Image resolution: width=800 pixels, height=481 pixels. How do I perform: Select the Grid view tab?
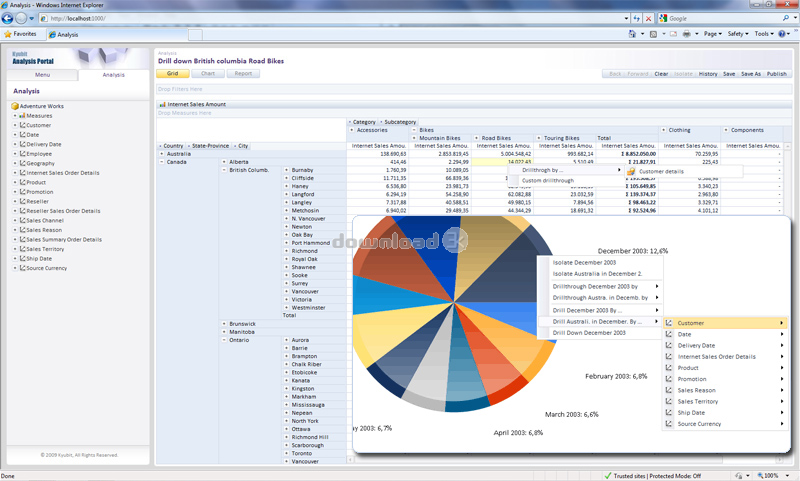pyautogui.click(x=172, y=73)
